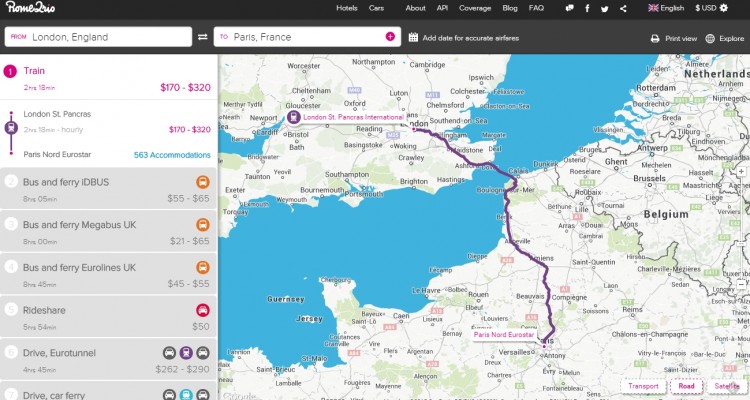750x400 pixels.
Task: Go to the Coverage page
Action: coord(474,8)
